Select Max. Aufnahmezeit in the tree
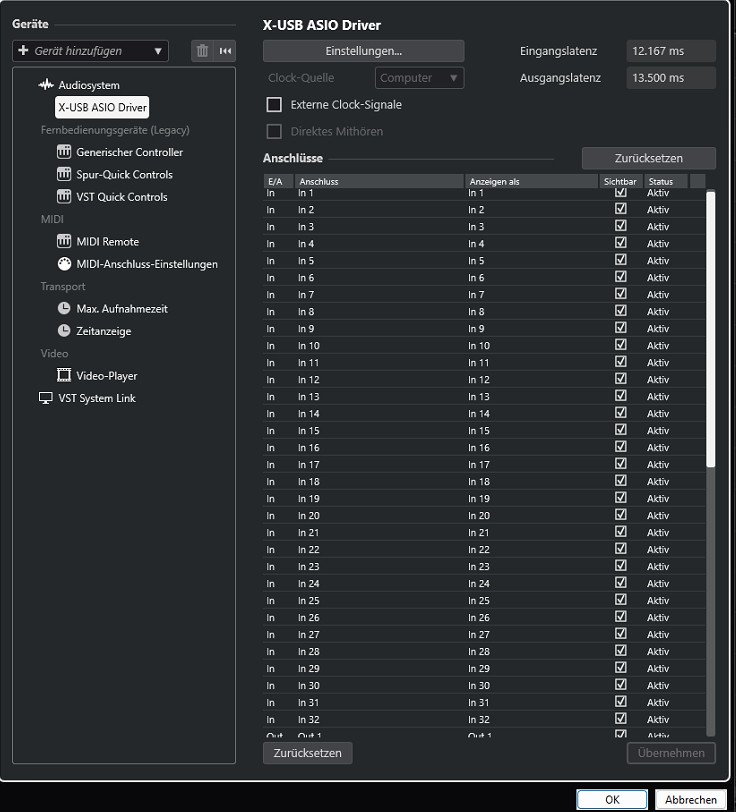Image resolution: width=736 pixels, height=812 pixels. click(x=122, y=309)
